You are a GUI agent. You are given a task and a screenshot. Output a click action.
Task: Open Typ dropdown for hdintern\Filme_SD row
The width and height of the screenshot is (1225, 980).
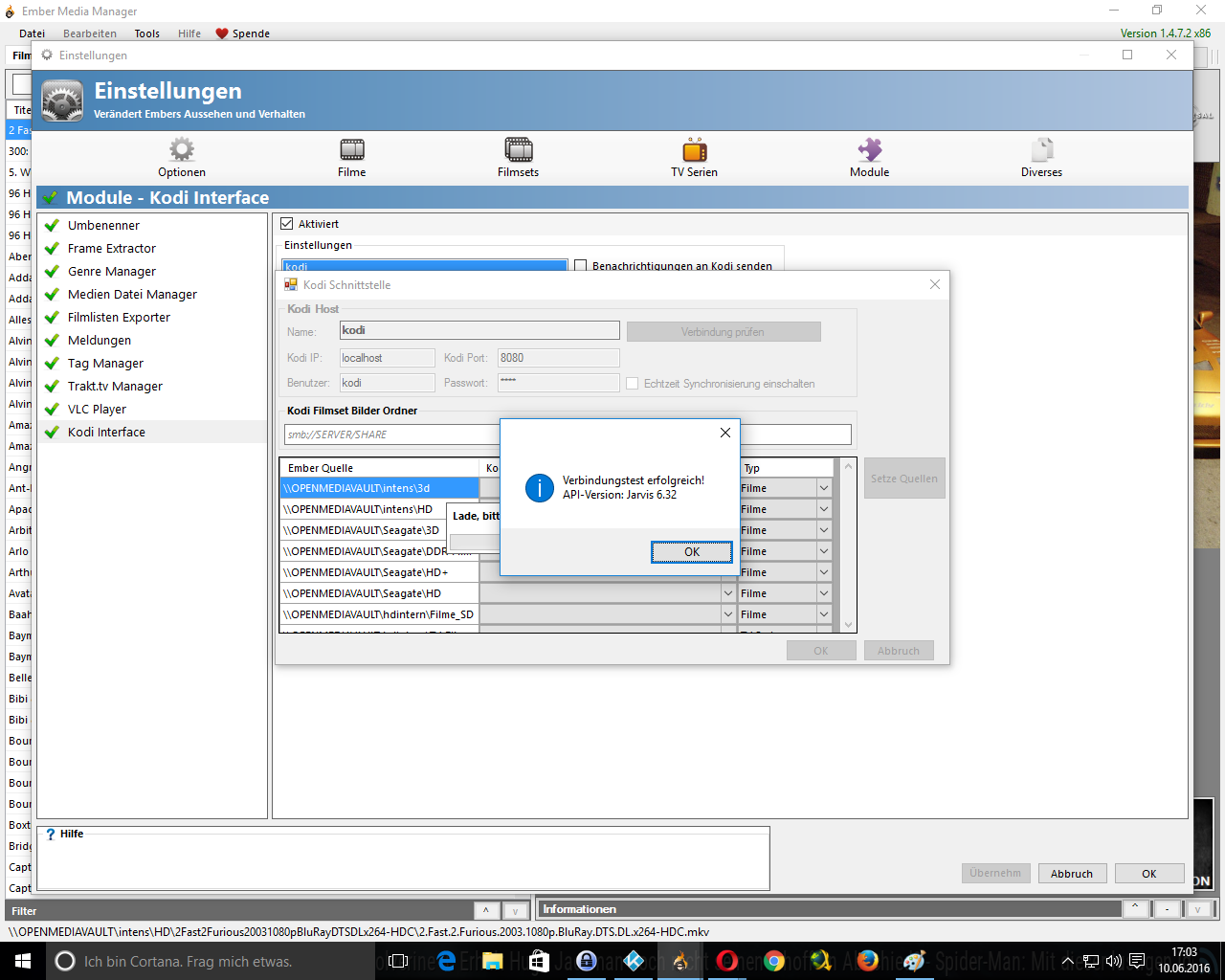click(x=823, y=614)
